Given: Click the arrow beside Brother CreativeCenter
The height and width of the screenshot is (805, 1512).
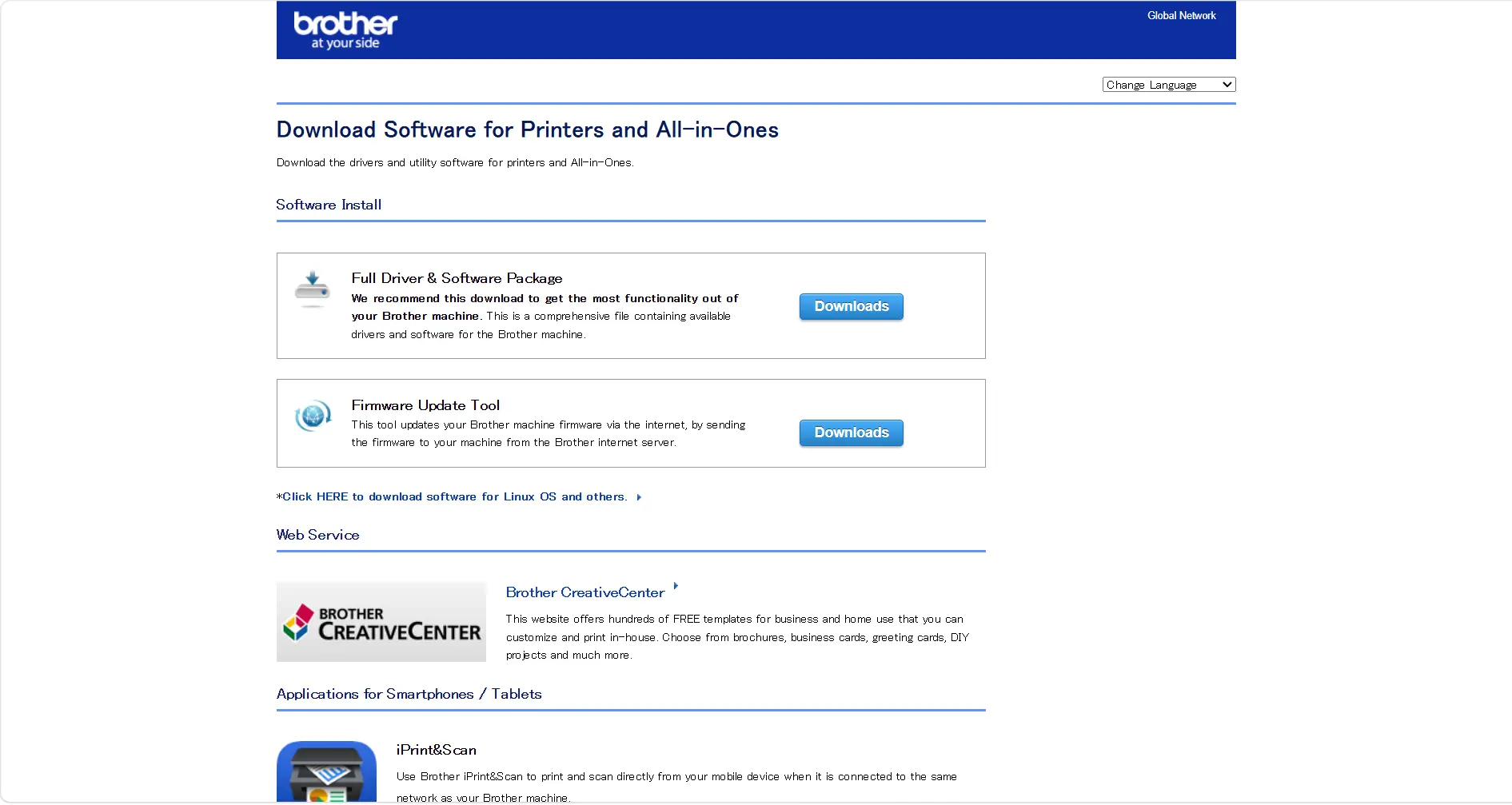Looking at the screenshot, I should coord(676,586).
